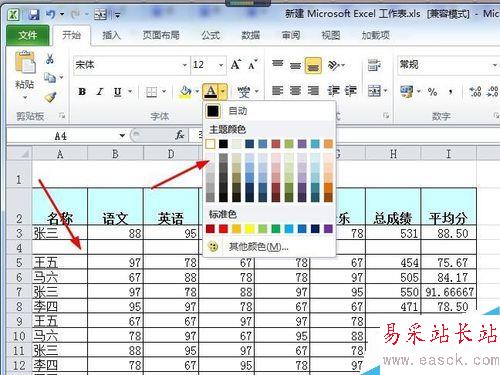Open the fill color dropdown arrow
The height and width of the screenshot is (375, 500).
tap(197, 92)
